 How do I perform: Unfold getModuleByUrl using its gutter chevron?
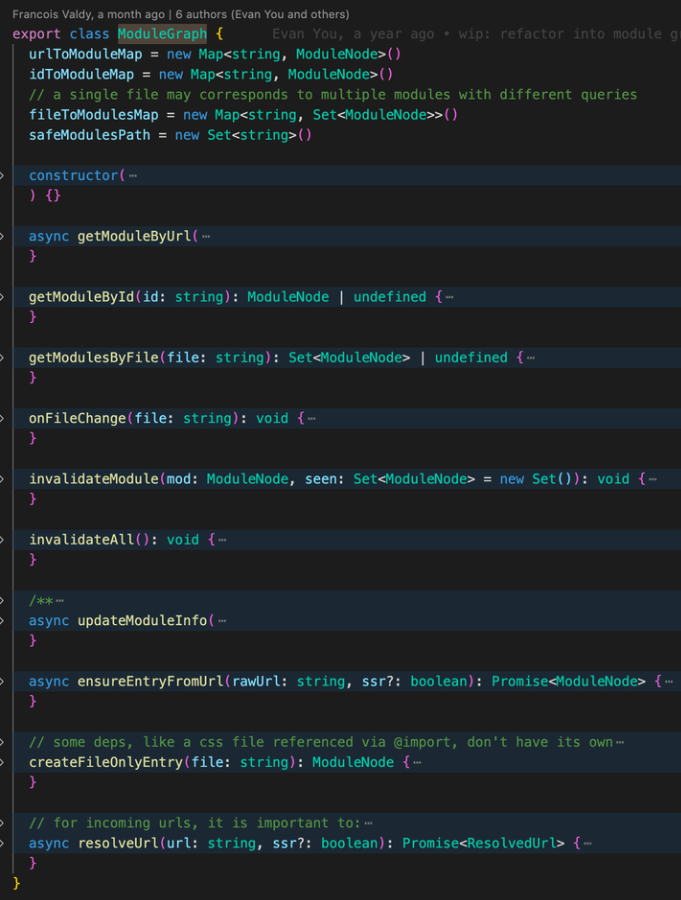[x=3, y=236]
